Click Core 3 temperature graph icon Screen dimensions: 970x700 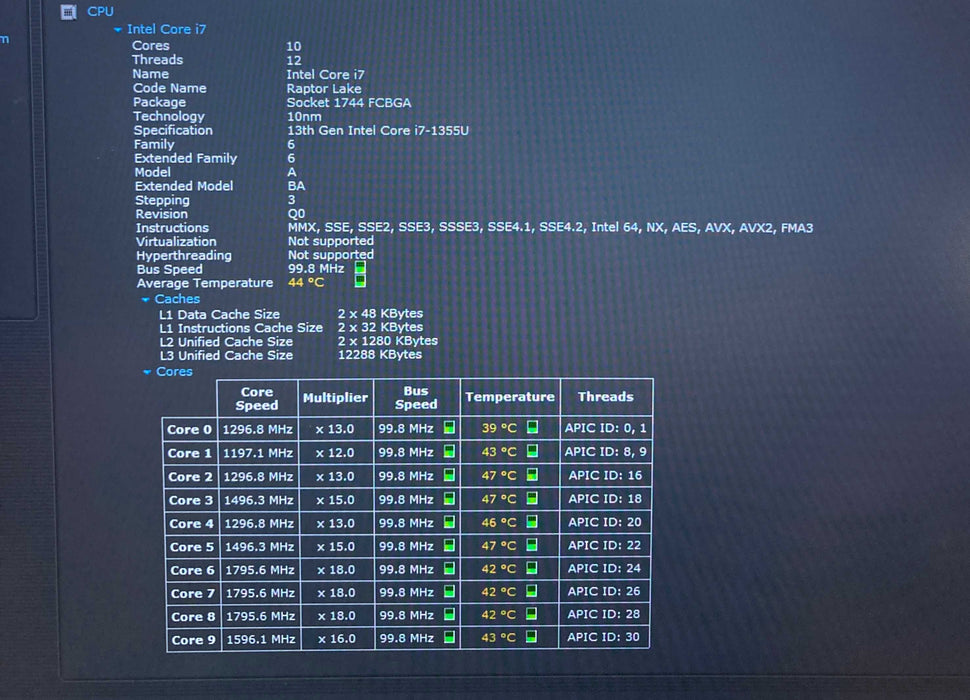click(532, 498)
